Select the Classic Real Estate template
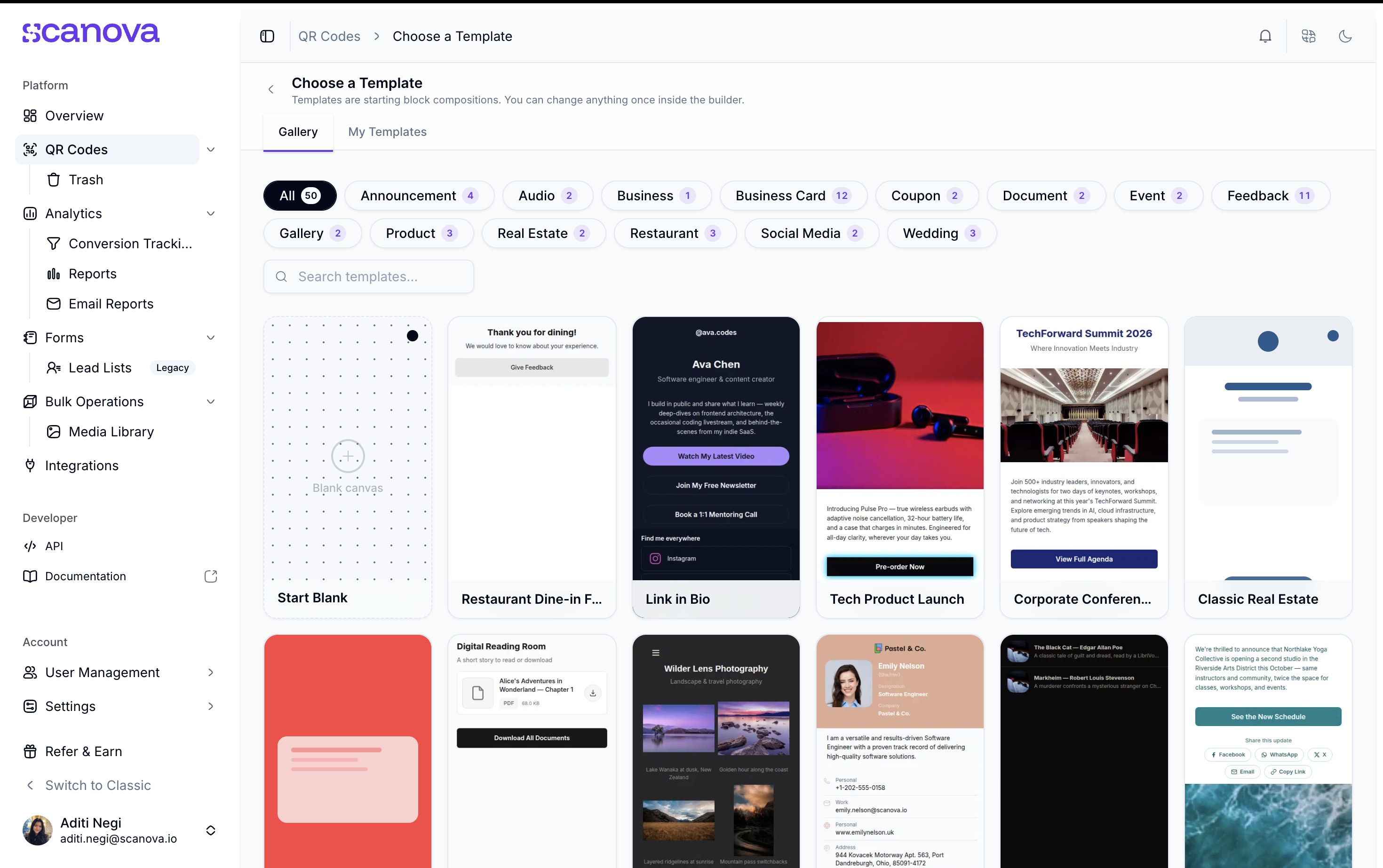This screenshot has width=1383, height=868. (x=1268, y=467)
